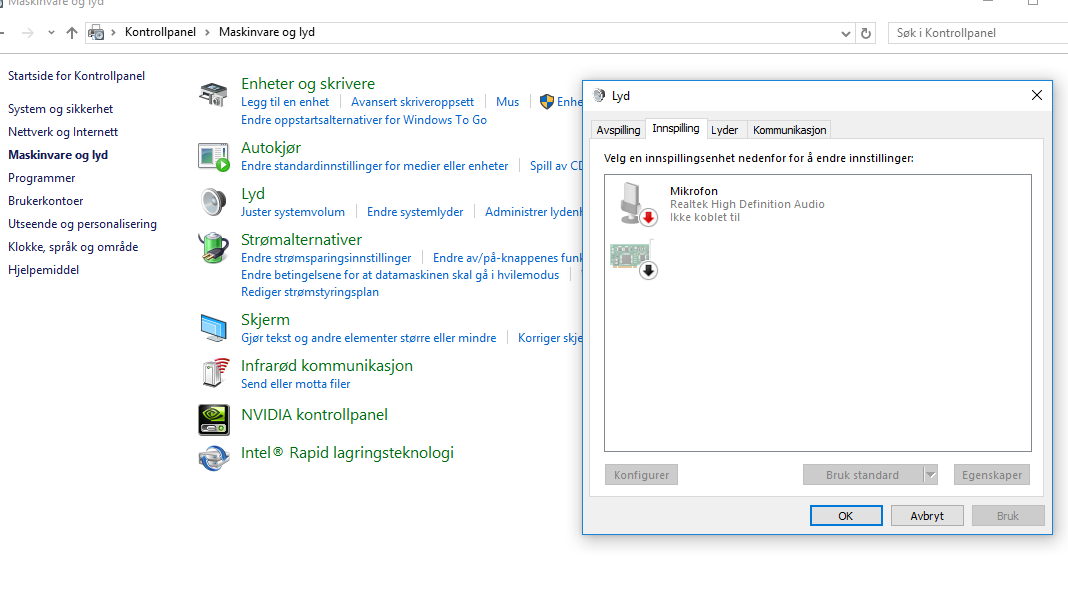Open Programmer in the sidebar
This screenshot has height=595, width=1068.
pyautogui.click(x=42, y=178)
